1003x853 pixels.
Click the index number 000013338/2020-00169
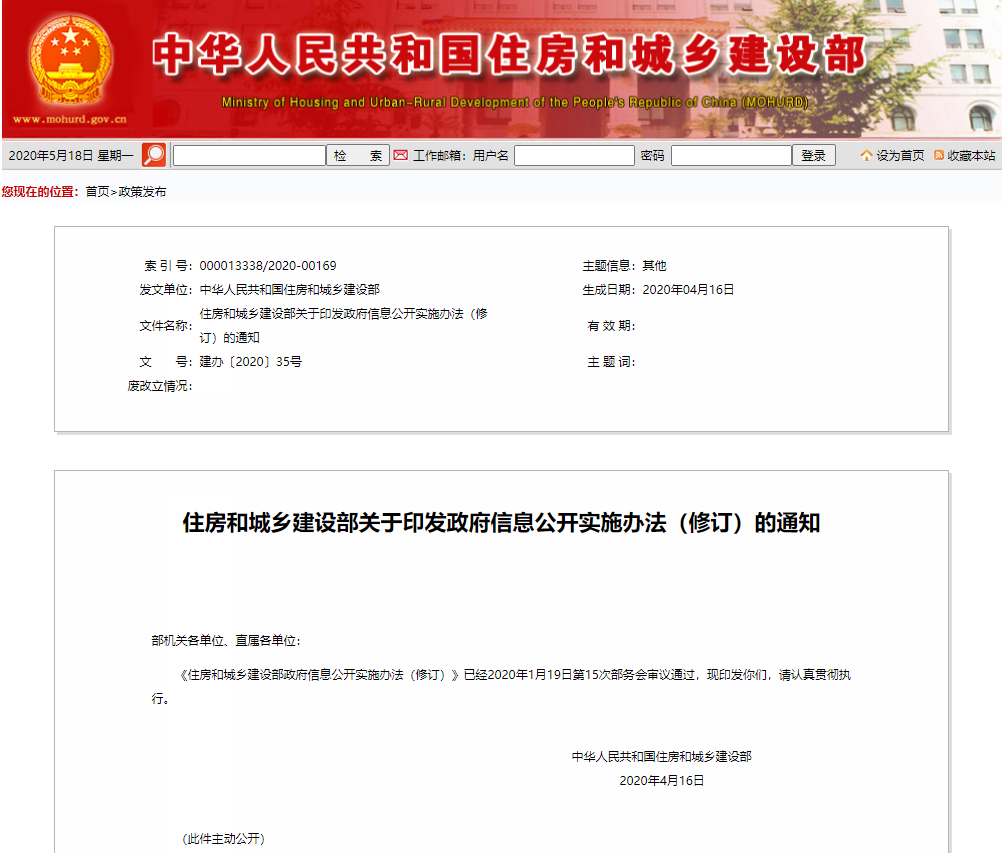pyautogui.click(x=268, y=266)
